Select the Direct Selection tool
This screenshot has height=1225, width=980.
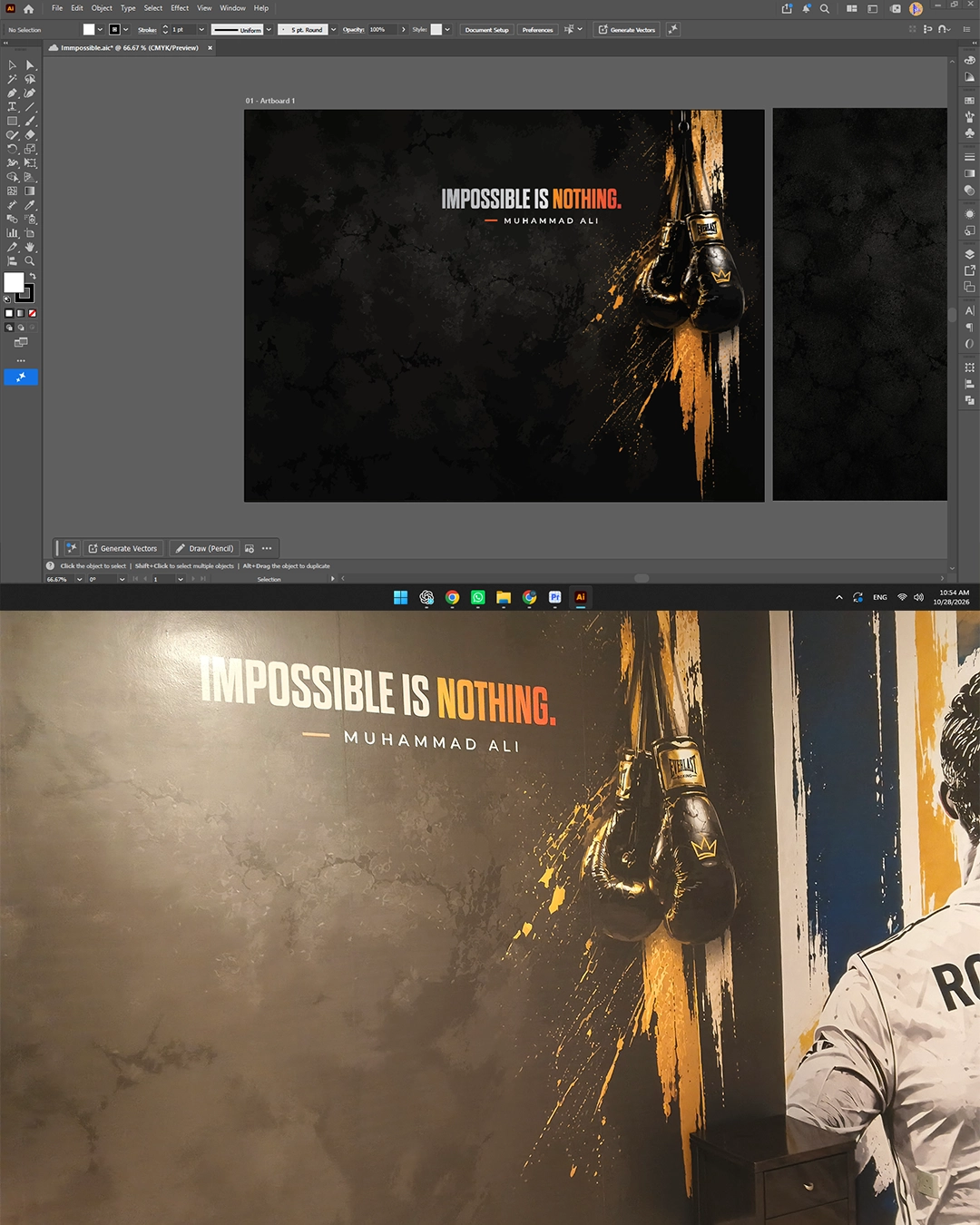pos(30,65)
